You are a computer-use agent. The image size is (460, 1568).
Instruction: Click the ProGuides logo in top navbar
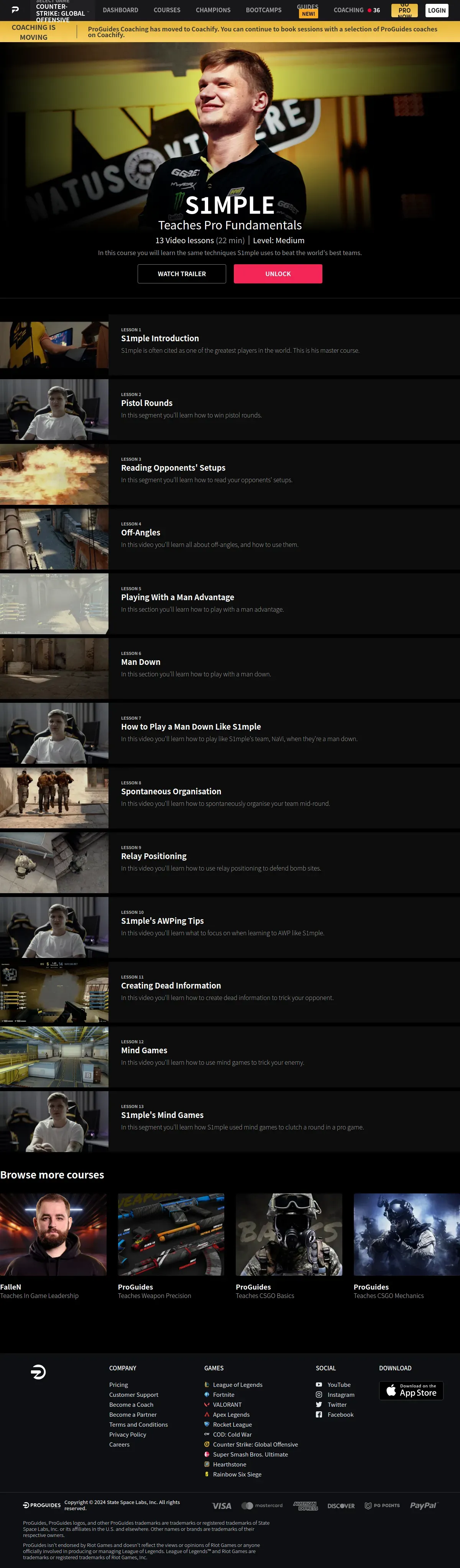15,10
